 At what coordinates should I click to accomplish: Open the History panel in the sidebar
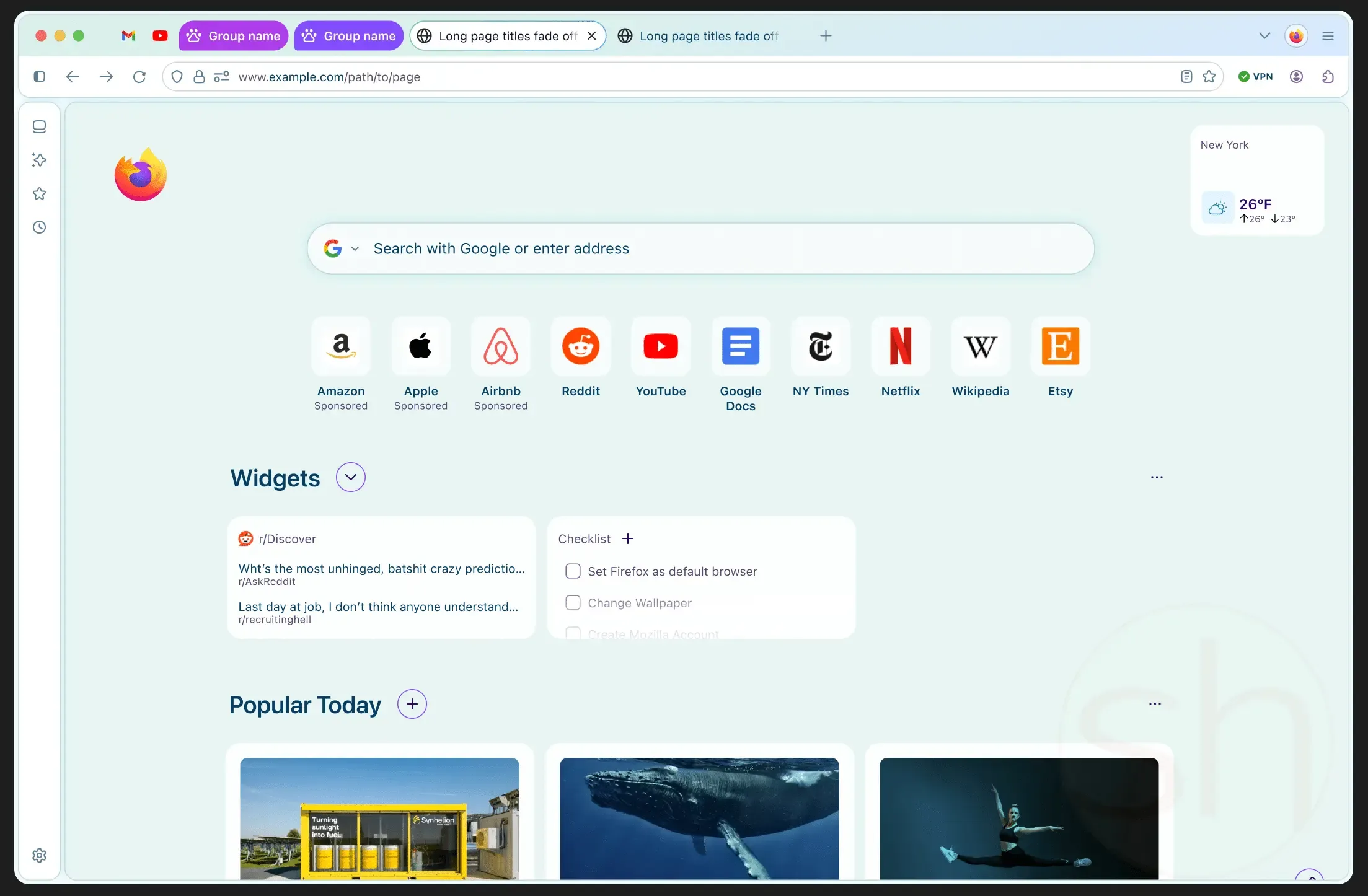tap(39, 227)
